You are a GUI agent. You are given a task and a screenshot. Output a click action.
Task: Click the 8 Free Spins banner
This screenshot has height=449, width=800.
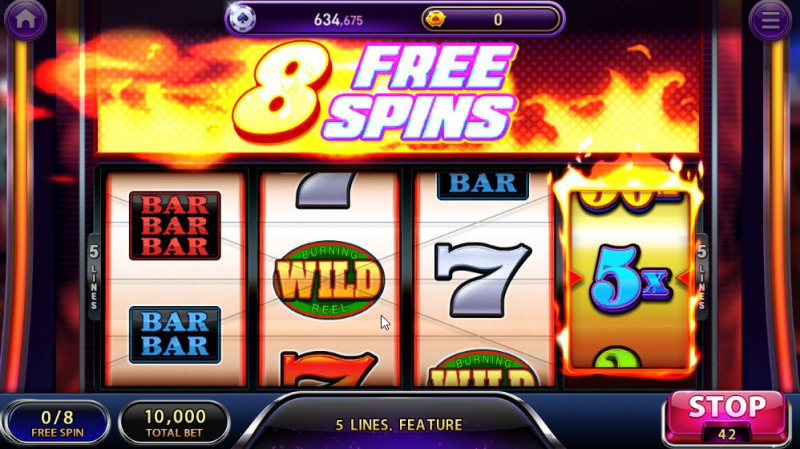(x=375, y=92)
